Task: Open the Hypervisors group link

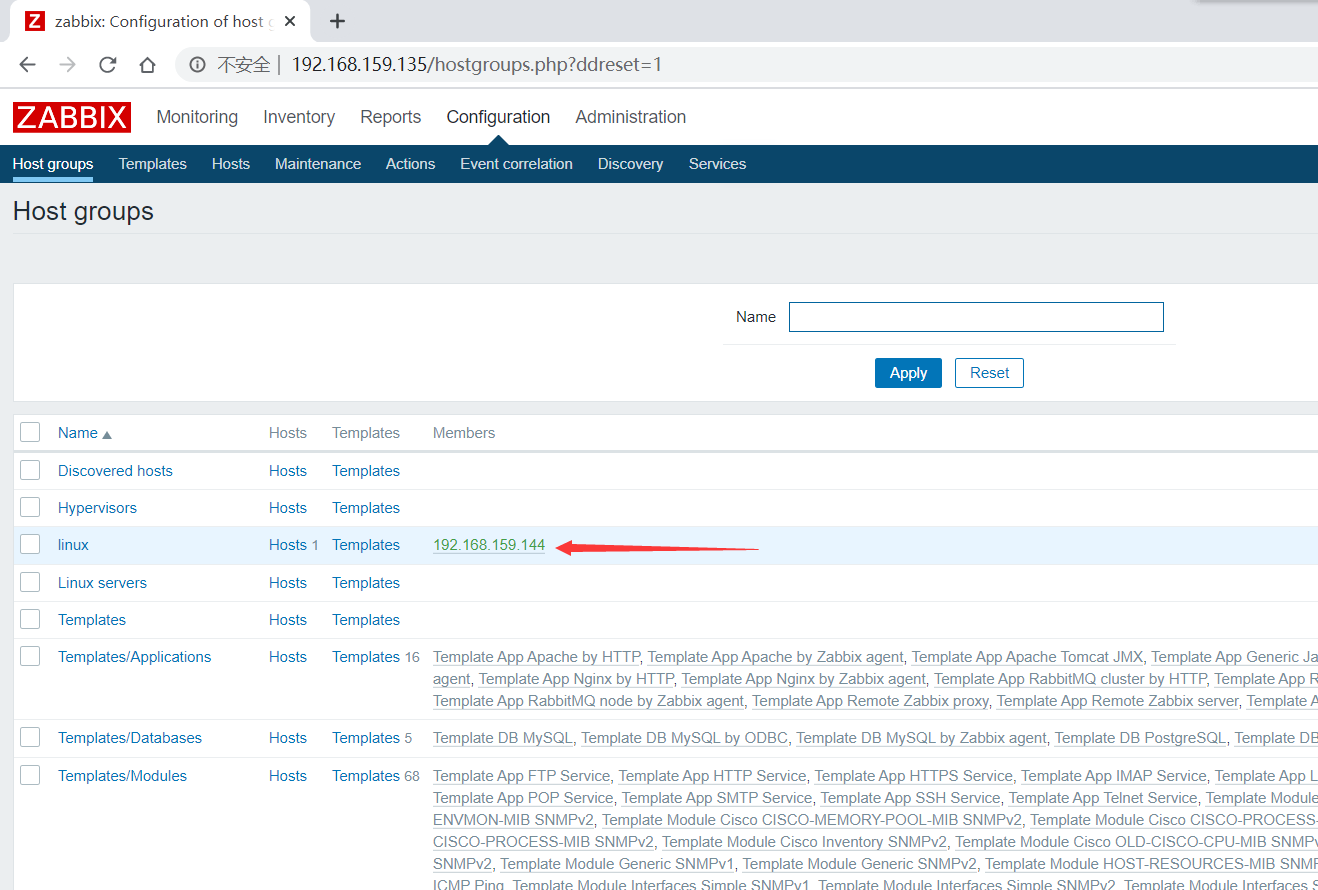Action: coord(97,508)
